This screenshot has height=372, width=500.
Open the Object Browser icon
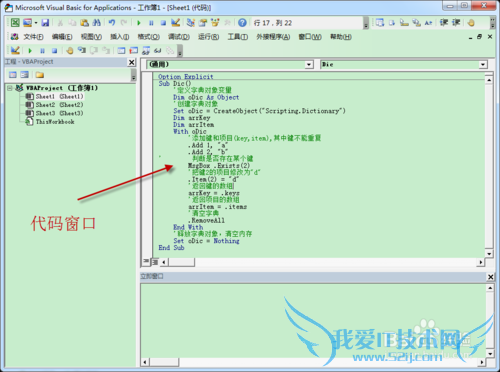point(215,23)
